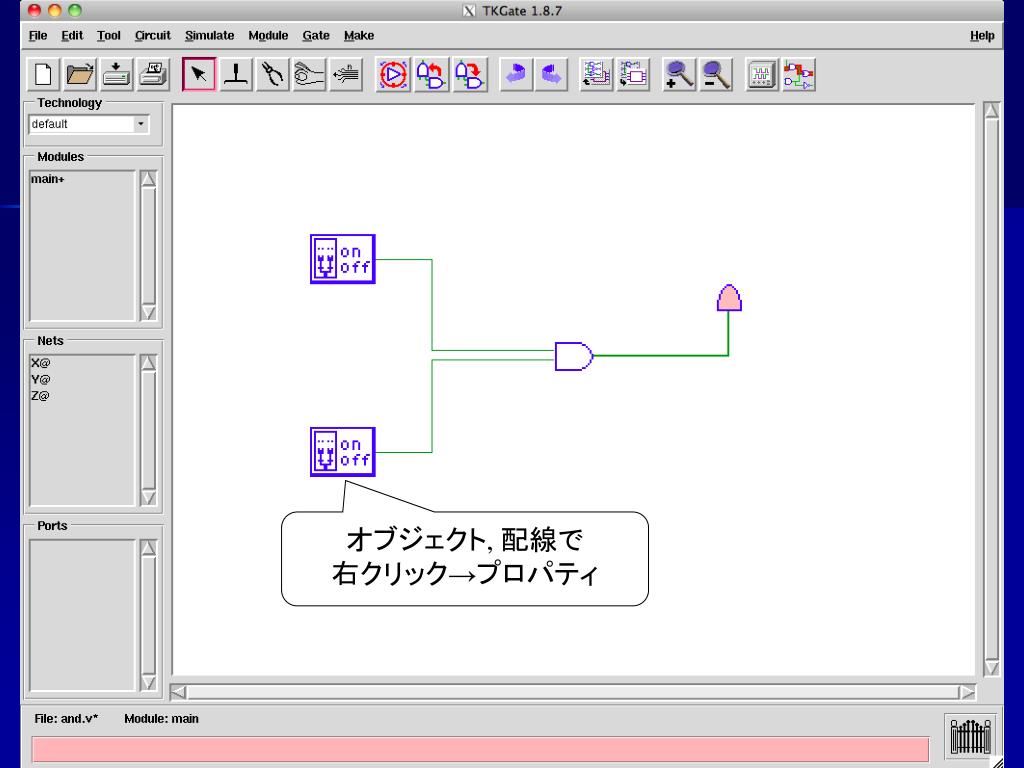Select the AND gate in the circuit
The width and height of the screenshot is (1024, 768).
(574, 356)
